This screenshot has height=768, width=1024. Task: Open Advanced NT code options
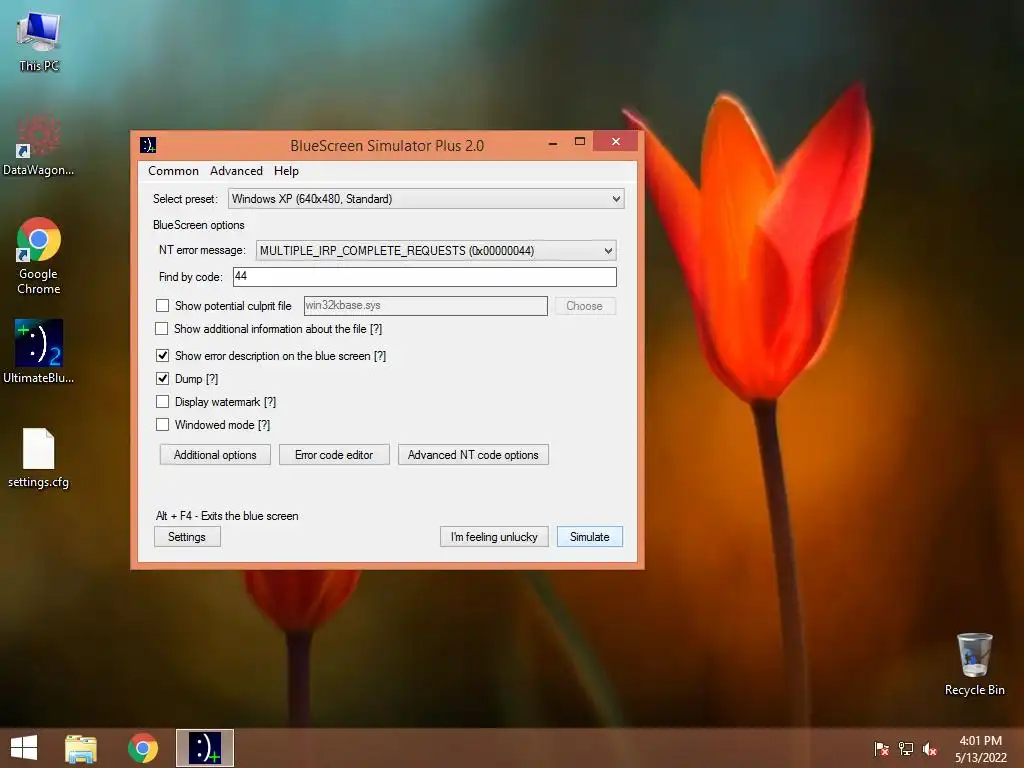pos(473,455)
